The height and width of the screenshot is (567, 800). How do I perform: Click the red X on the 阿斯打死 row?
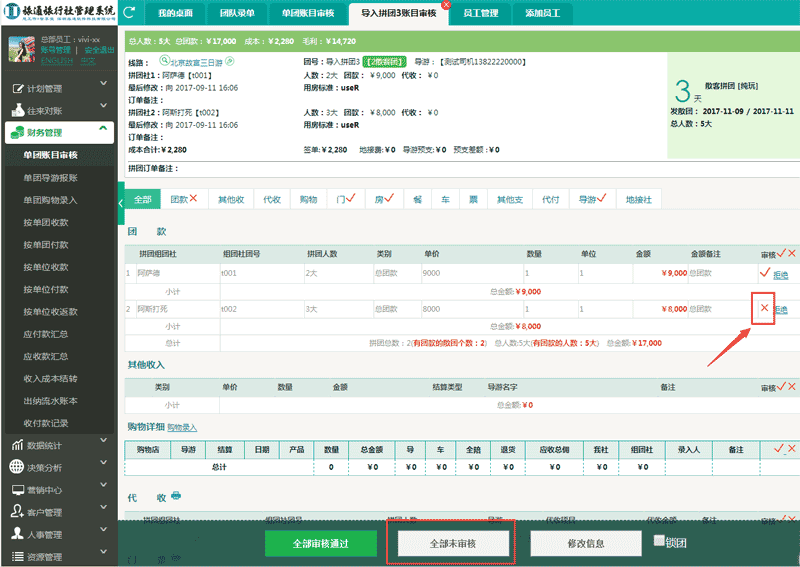[764, 308]
